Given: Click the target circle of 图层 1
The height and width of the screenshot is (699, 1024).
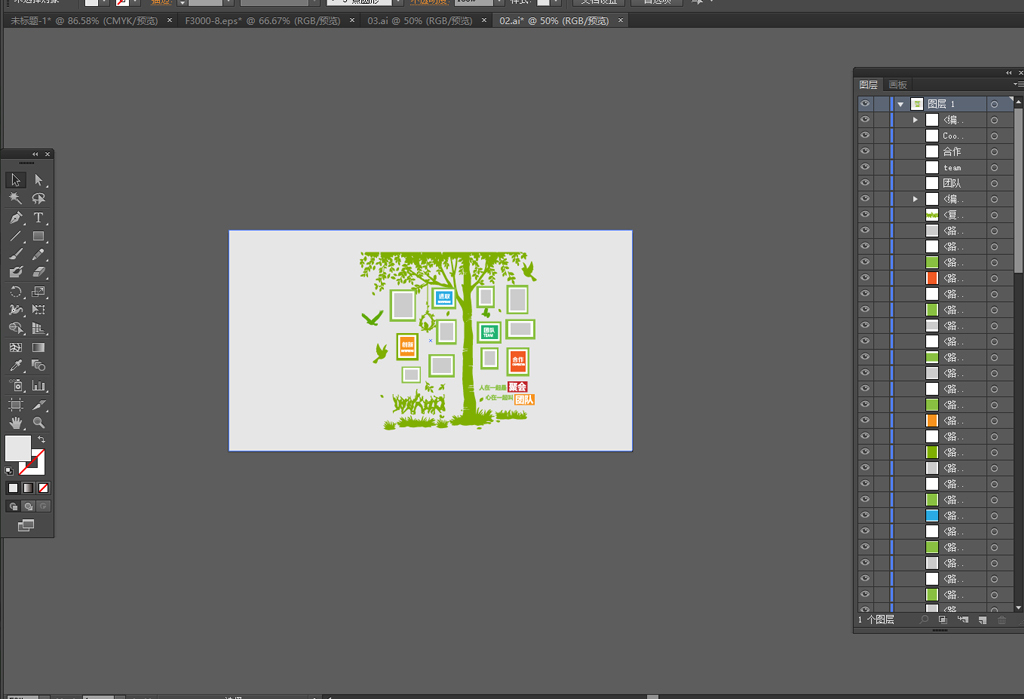Looking at the screenshot, I should (994, 104).
